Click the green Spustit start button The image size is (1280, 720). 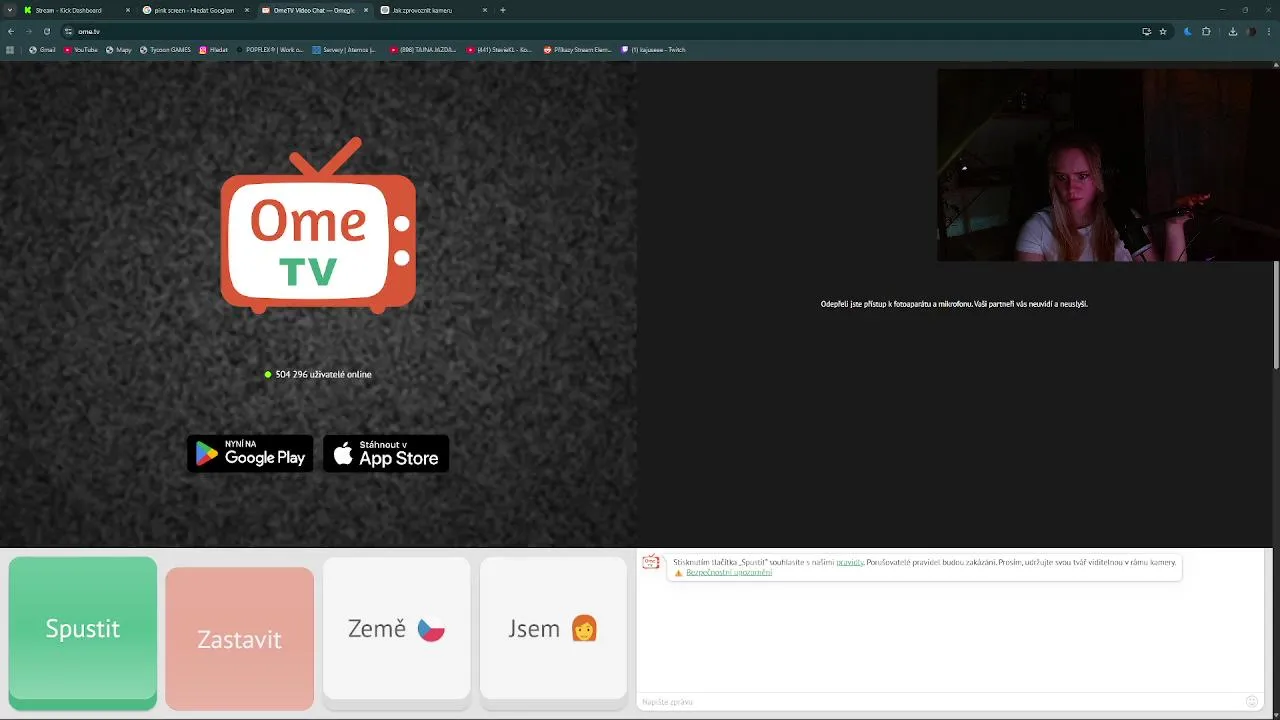click(83, 633)
